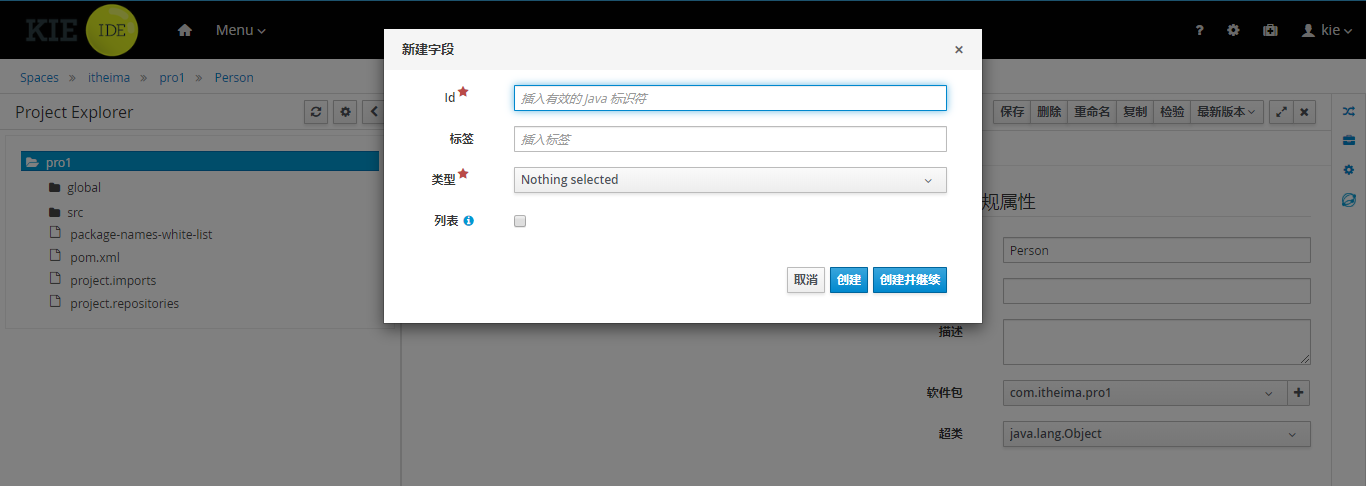Screen dimensions: 1366x486
Task: Open the help question mark icon
Action: (x=1200, y=30)
